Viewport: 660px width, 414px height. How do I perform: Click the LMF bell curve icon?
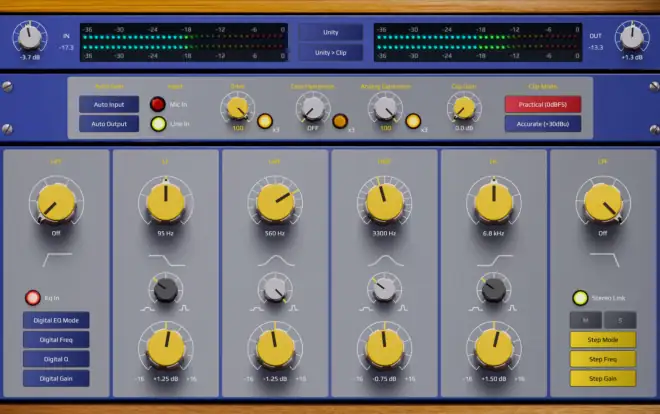pyautogui.click(x=276, y=261)
